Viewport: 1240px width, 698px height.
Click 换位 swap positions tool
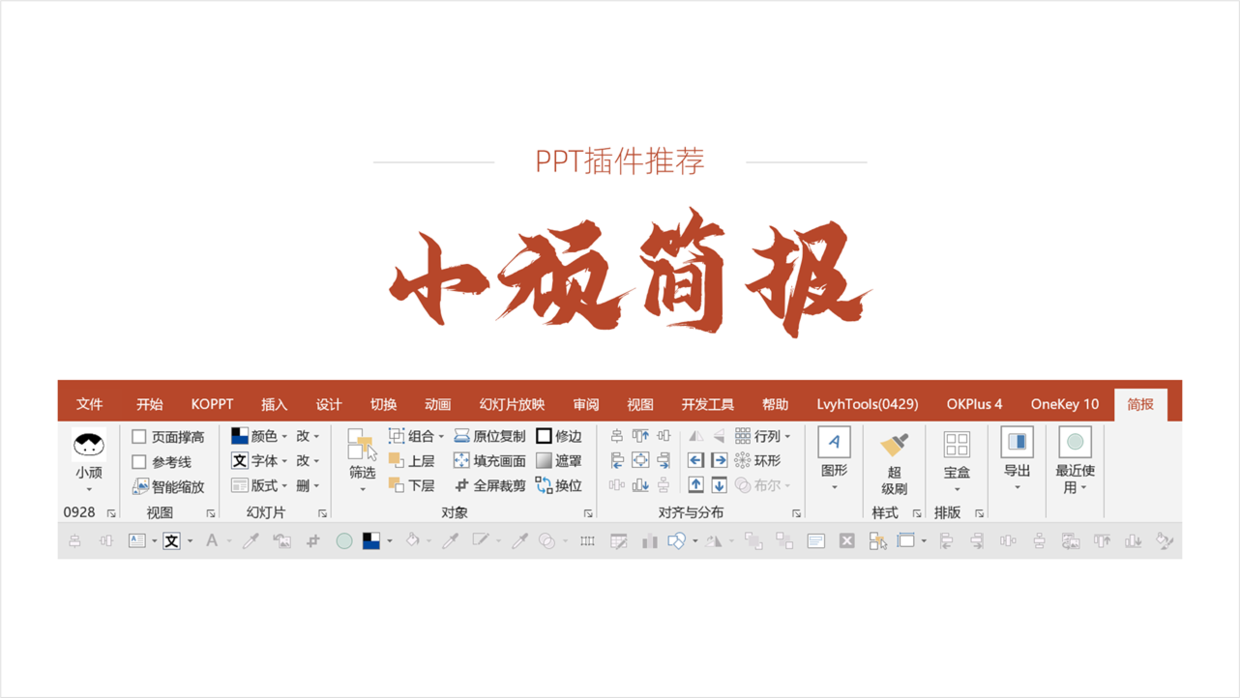pyautogui.click(x=559, y=485)
